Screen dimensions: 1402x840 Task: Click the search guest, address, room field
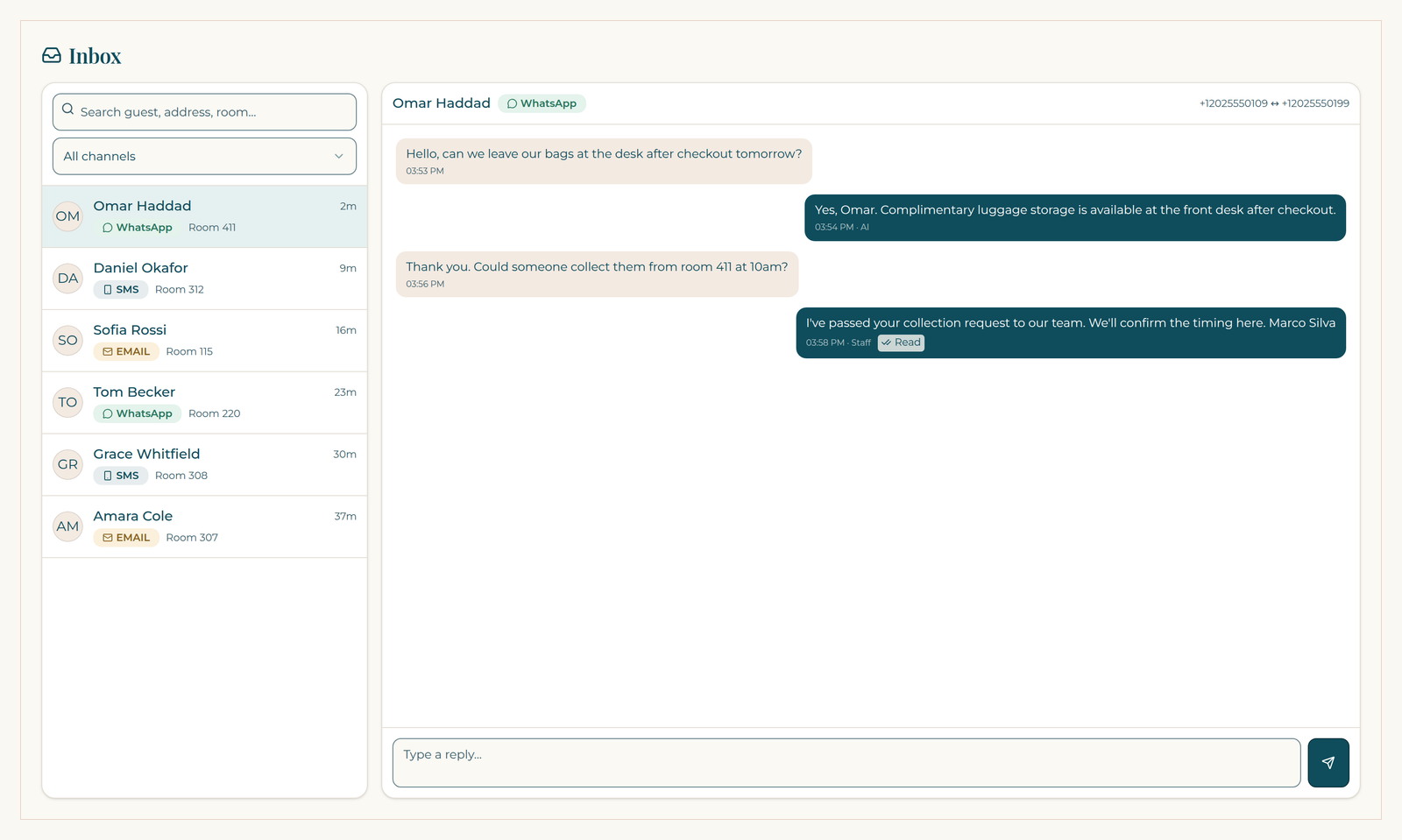tap(204, 112)
